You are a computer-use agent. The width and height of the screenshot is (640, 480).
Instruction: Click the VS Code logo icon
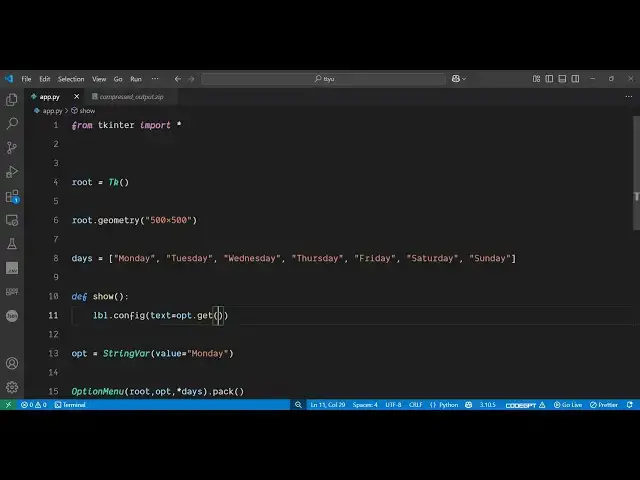[x=9, y=79]
